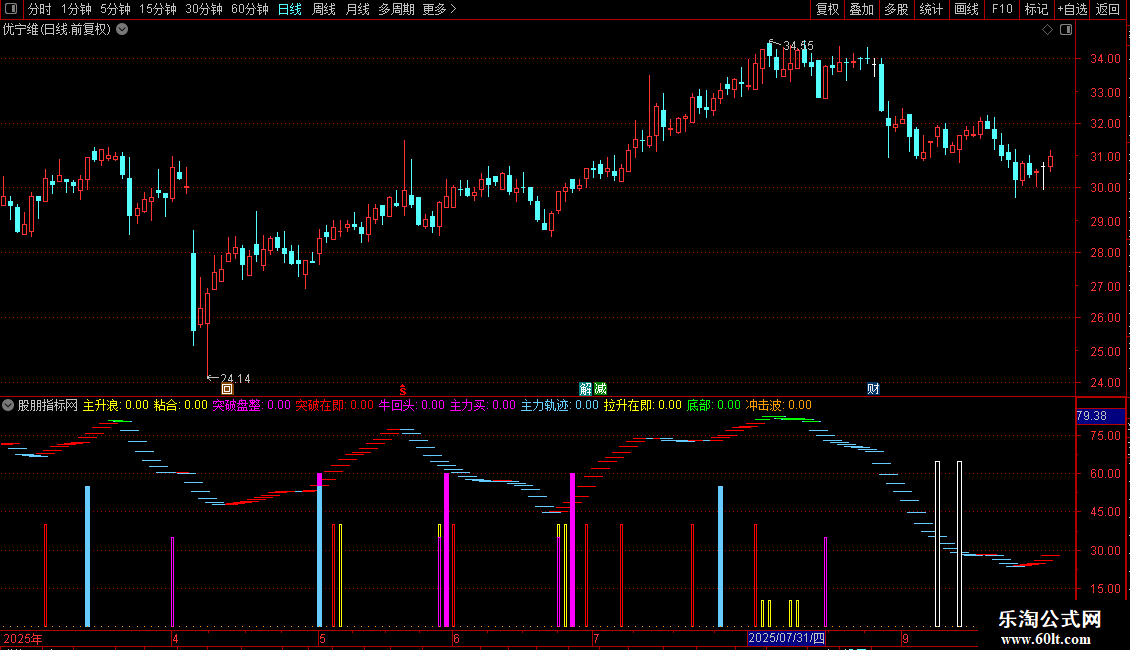Open the 多股 multi-stock view
This screenshot has width=1130, height=650.
896,9
